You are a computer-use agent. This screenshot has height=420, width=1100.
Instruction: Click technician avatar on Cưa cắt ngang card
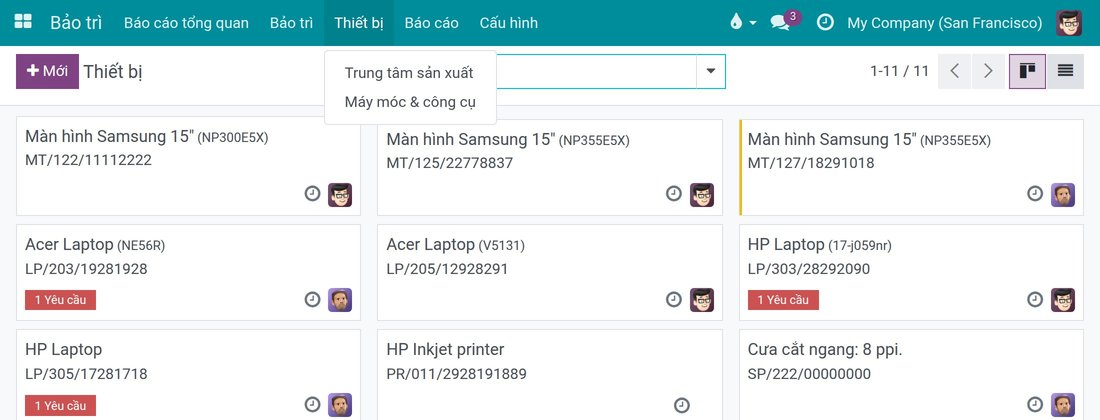[x=1063, y=405]
